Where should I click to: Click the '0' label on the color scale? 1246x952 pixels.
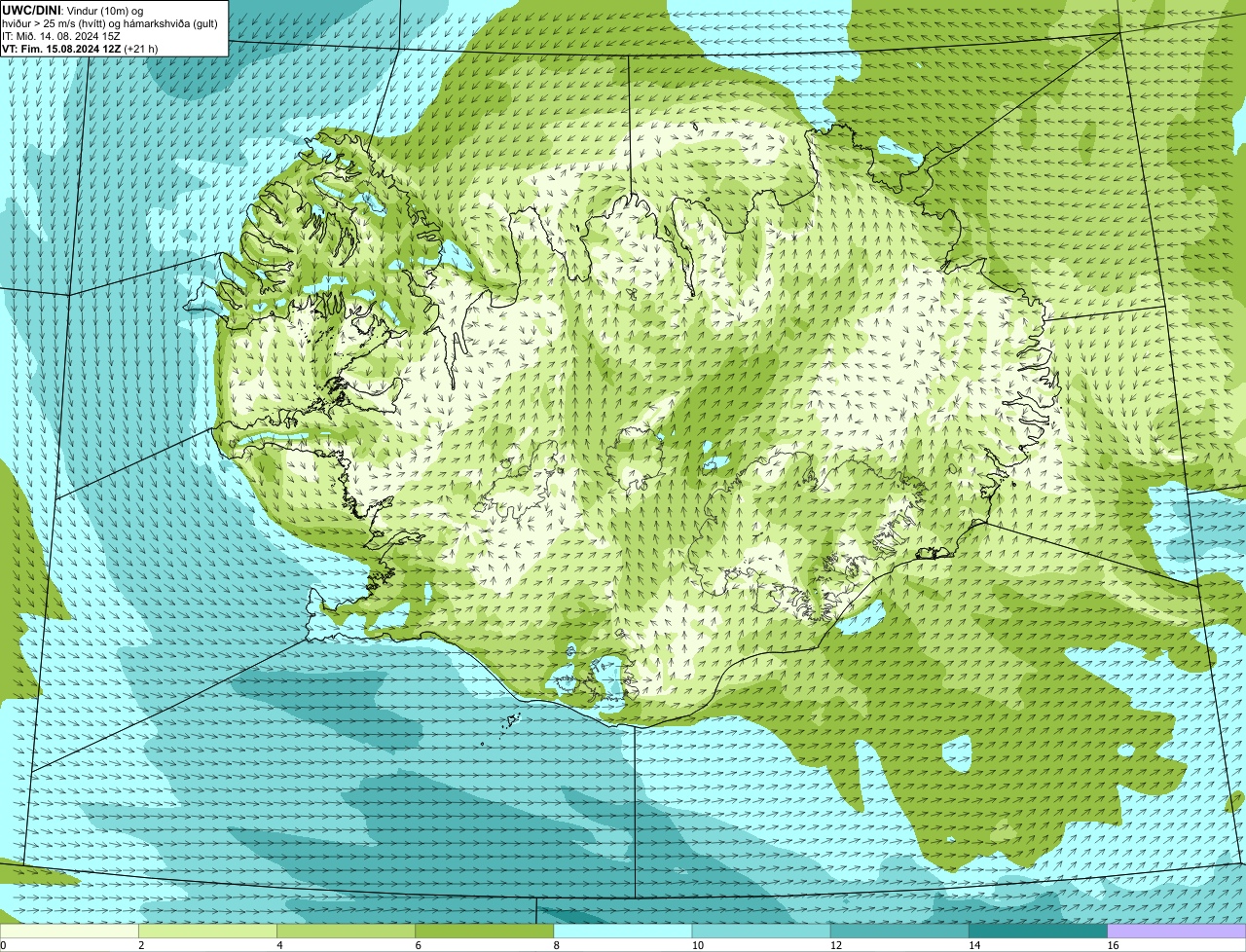3,945
